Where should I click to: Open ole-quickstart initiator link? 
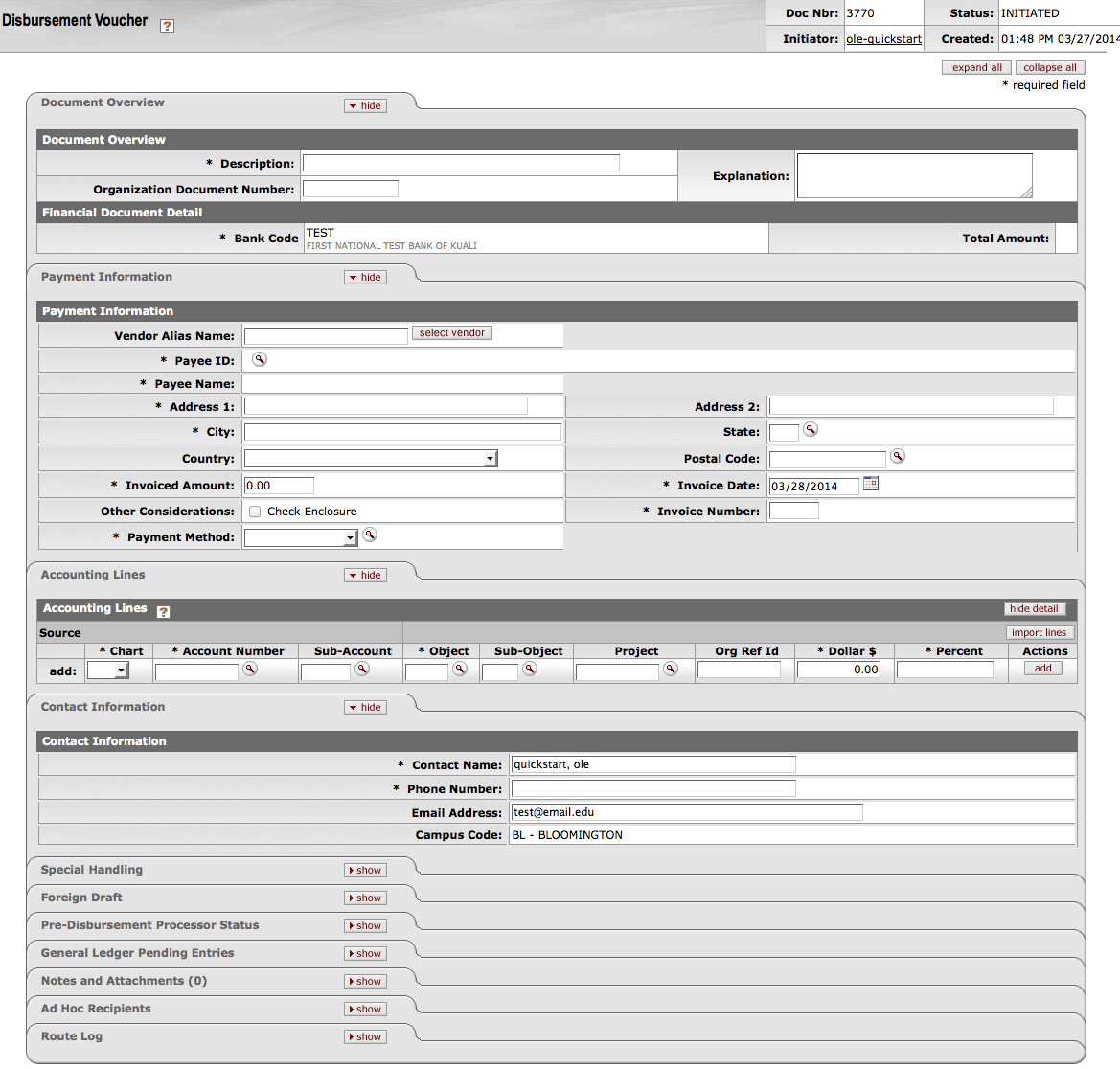(883, 39)
